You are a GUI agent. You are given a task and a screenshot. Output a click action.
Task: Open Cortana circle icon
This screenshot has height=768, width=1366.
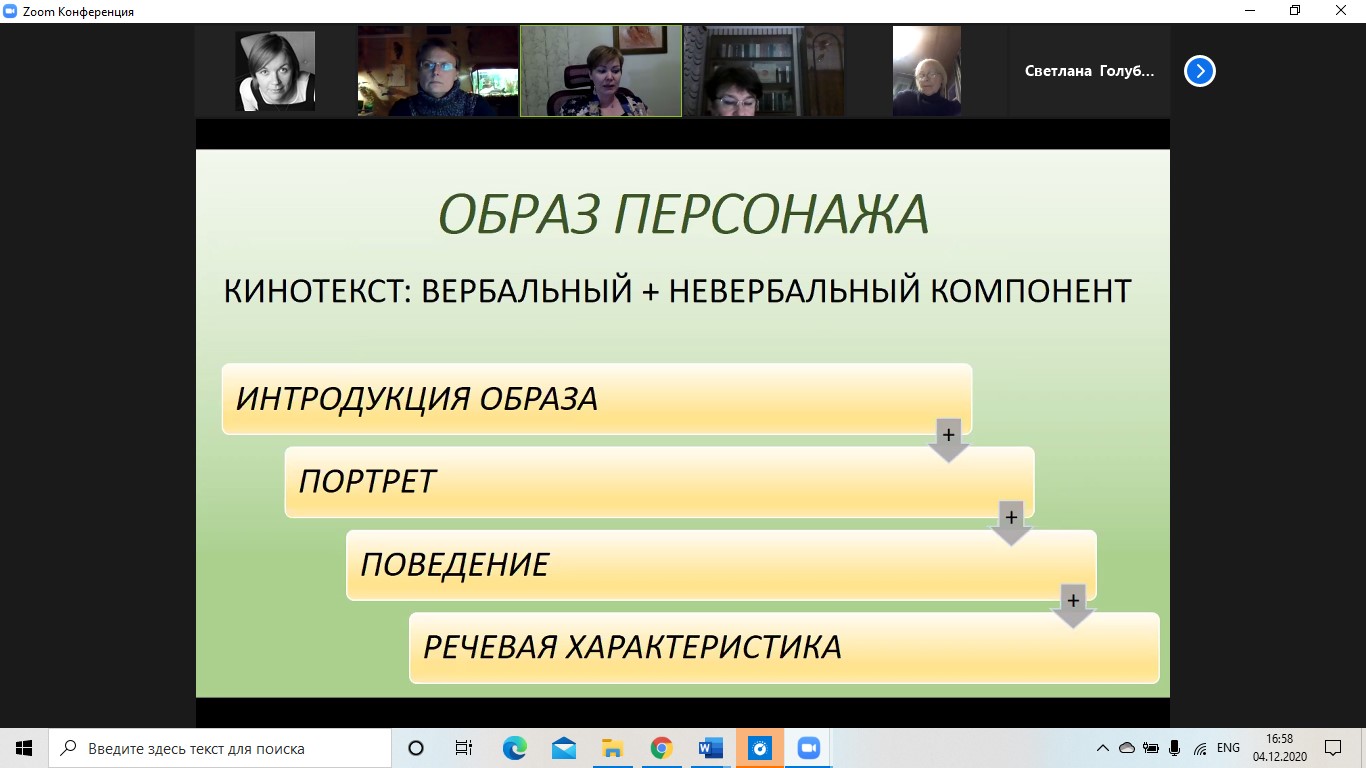coord(416,748)
